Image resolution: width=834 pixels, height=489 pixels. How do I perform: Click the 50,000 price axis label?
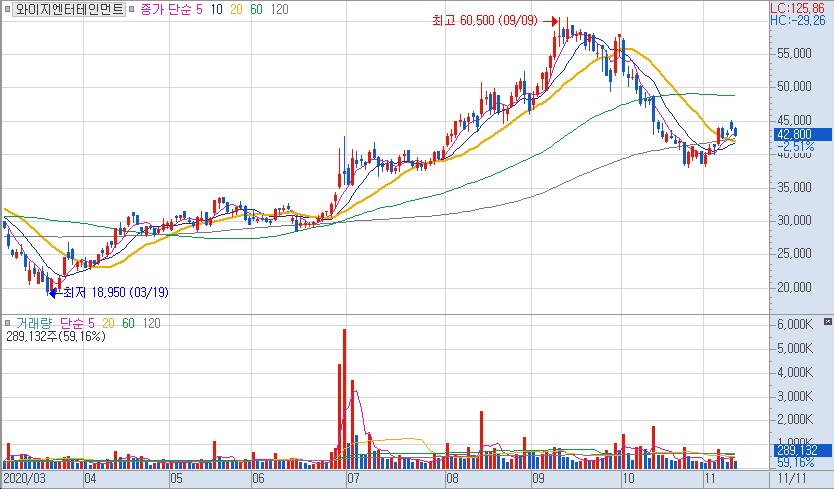[x=794, y=86]
